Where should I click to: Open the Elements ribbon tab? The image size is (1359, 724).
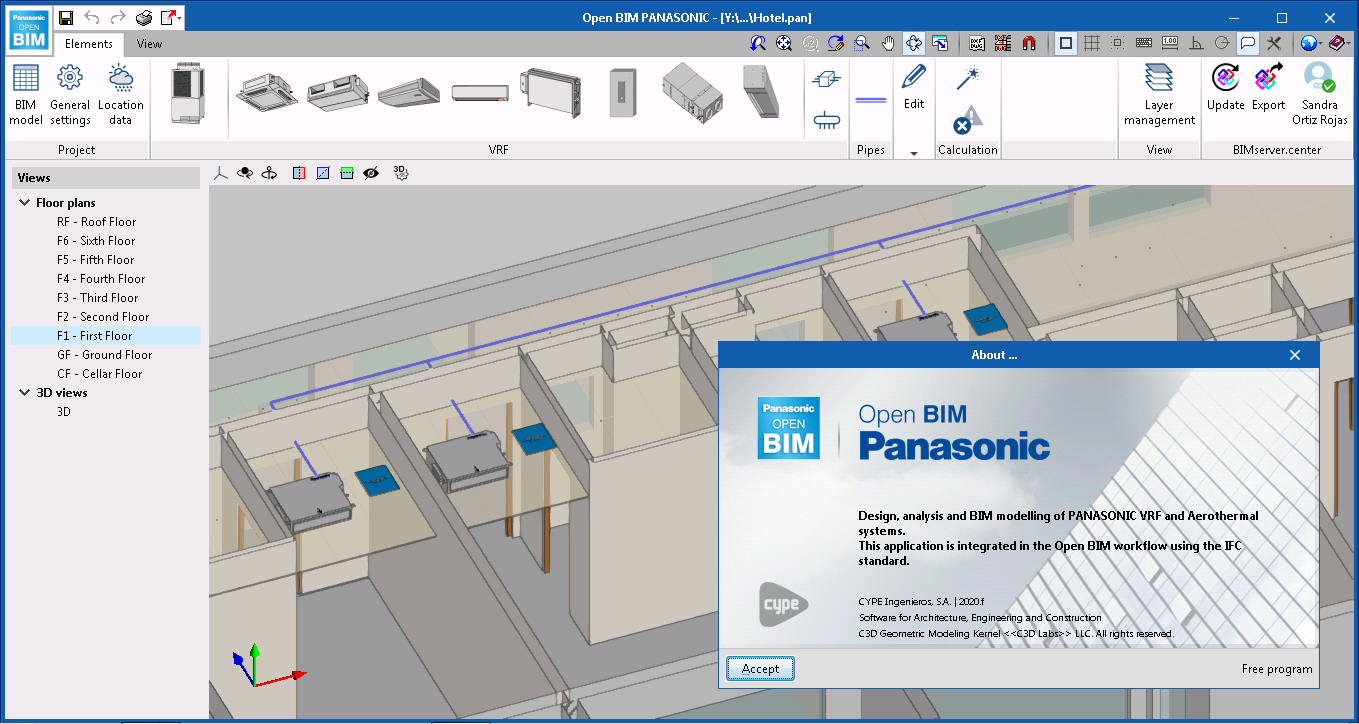(88, 44)
